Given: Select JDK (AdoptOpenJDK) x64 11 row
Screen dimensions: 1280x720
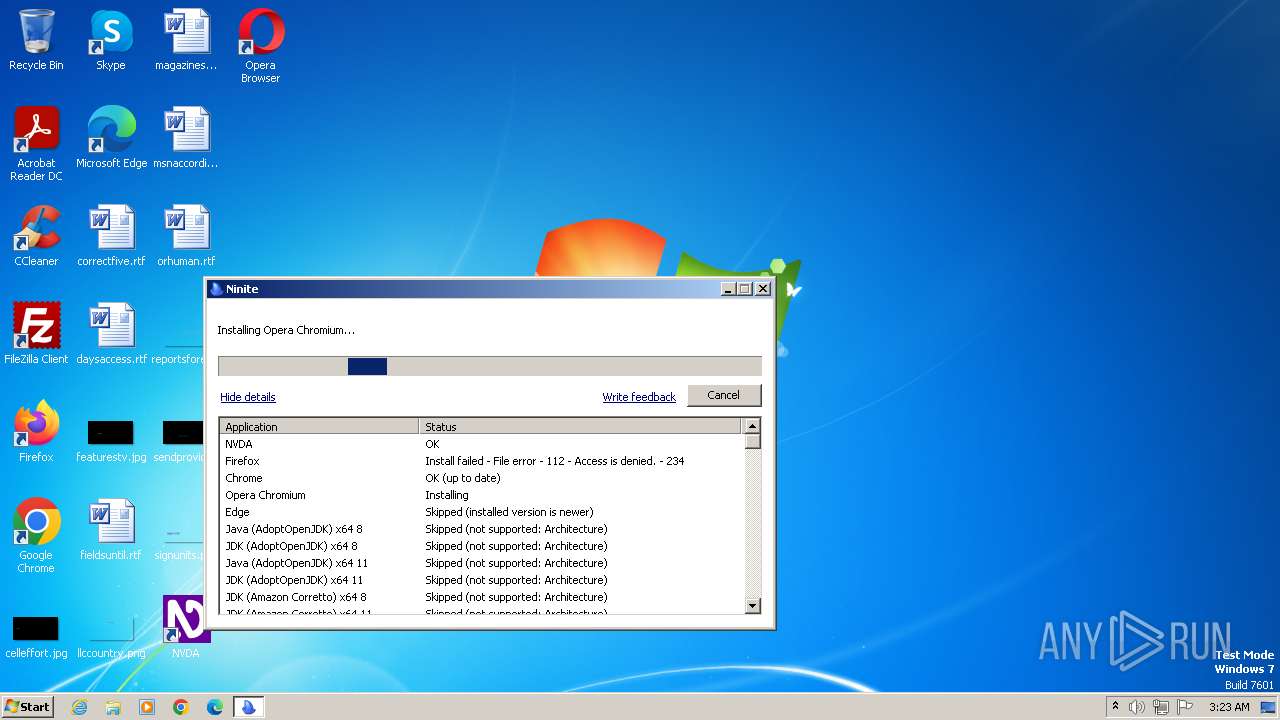Looking at the screenshot, I should click(x=482, y=580).
